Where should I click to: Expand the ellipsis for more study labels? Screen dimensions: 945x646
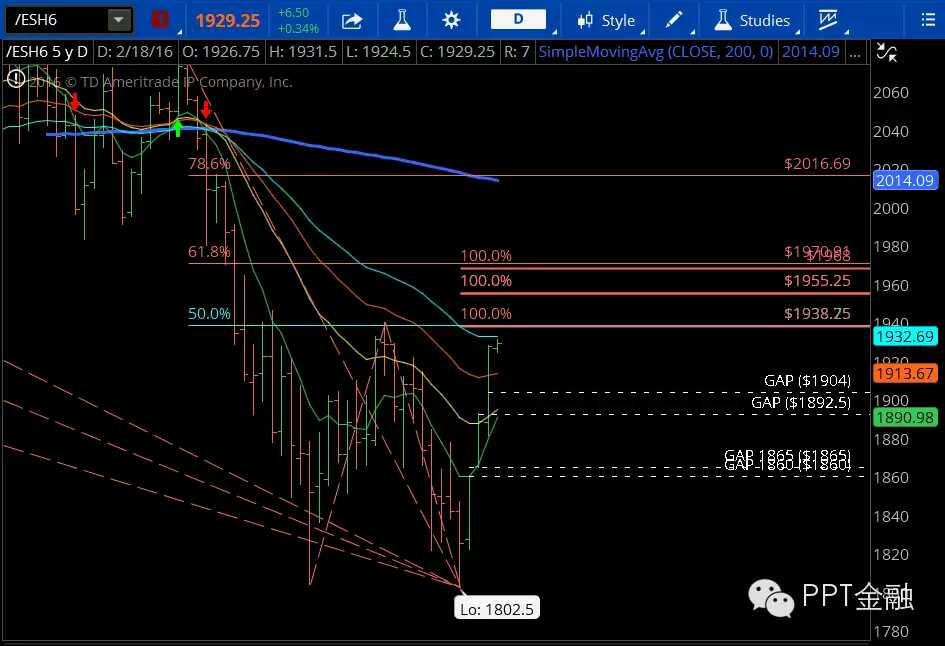[855, 51]
